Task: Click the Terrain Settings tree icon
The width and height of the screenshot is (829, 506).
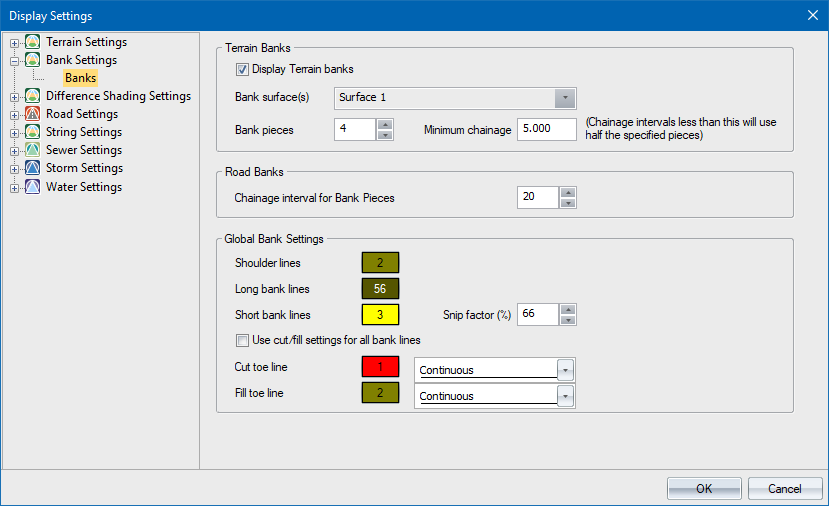Action: point(32,42)
